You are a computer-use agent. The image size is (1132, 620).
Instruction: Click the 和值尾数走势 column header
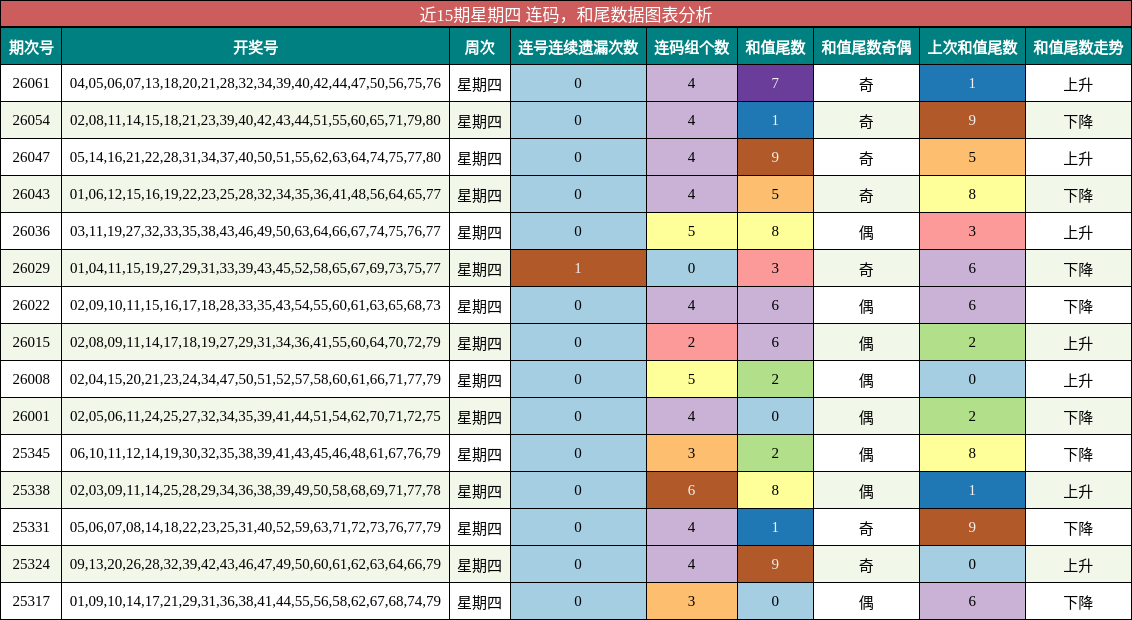pyautogui.click(x=1078, y=45)
